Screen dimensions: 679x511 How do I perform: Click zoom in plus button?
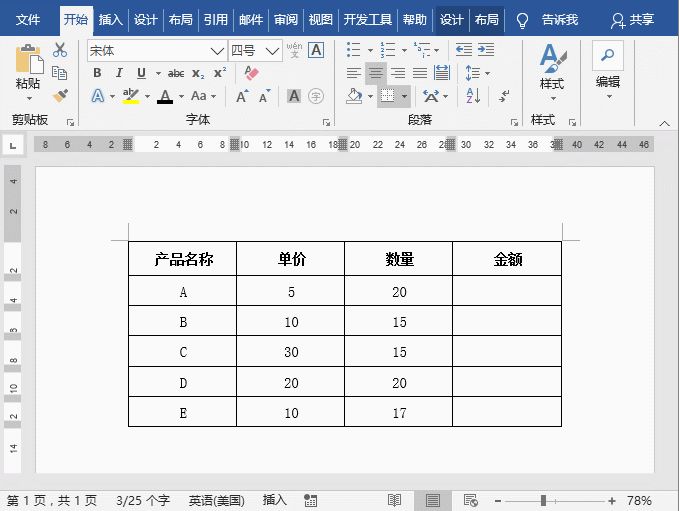point(611,501)
